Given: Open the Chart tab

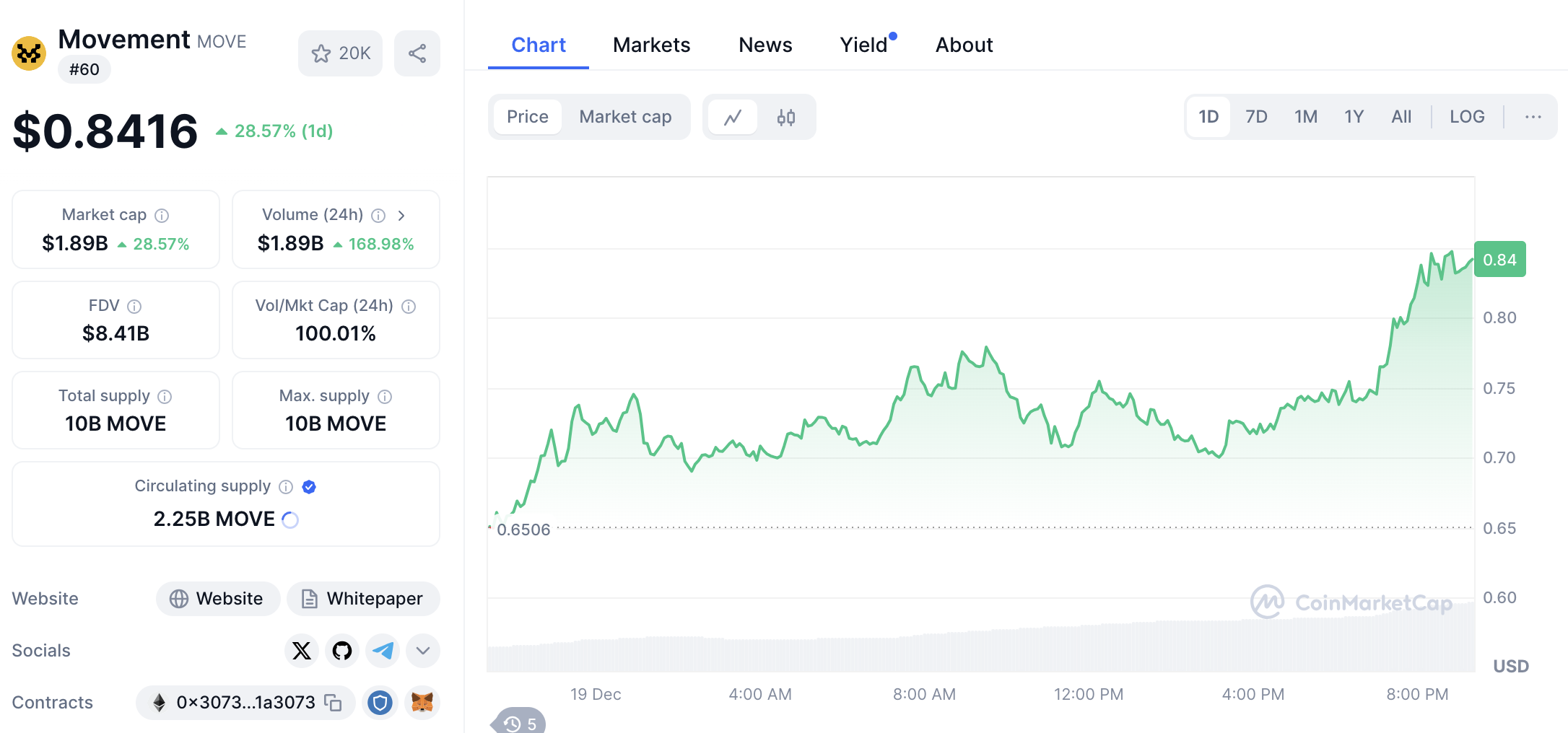Looking at the screenshot, I should (x=539, y=45).
